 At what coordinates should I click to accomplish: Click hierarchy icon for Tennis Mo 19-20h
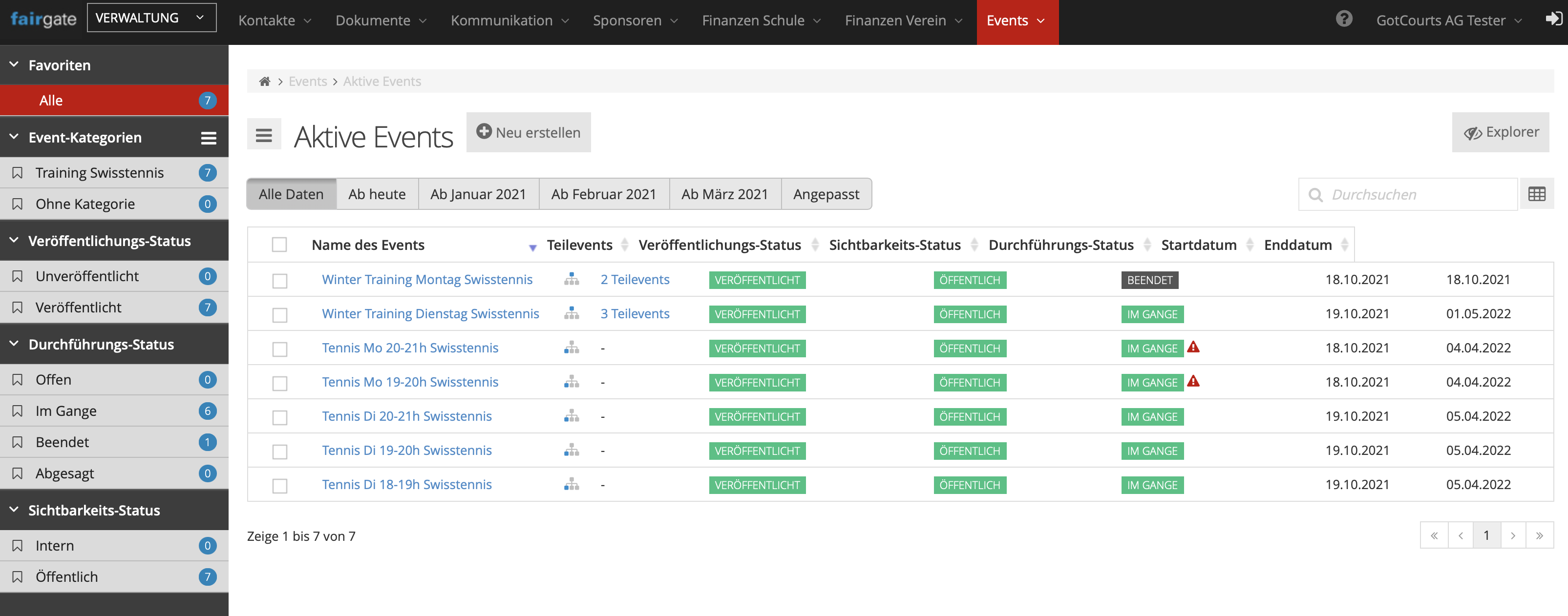coord(571,381)
